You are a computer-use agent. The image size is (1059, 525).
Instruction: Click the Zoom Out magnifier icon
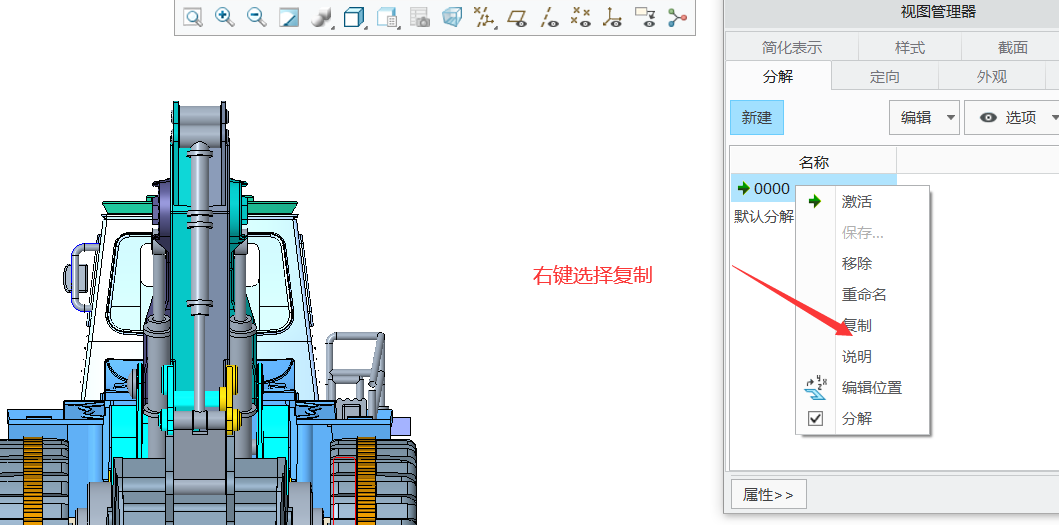(x=257, y=18)
